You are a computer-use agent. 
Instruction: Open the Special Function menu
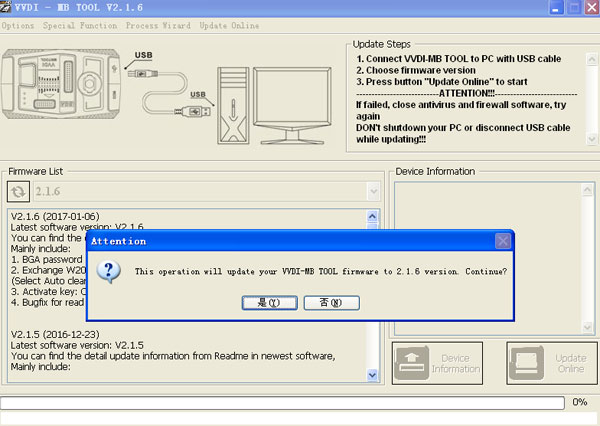coord(80,26)
